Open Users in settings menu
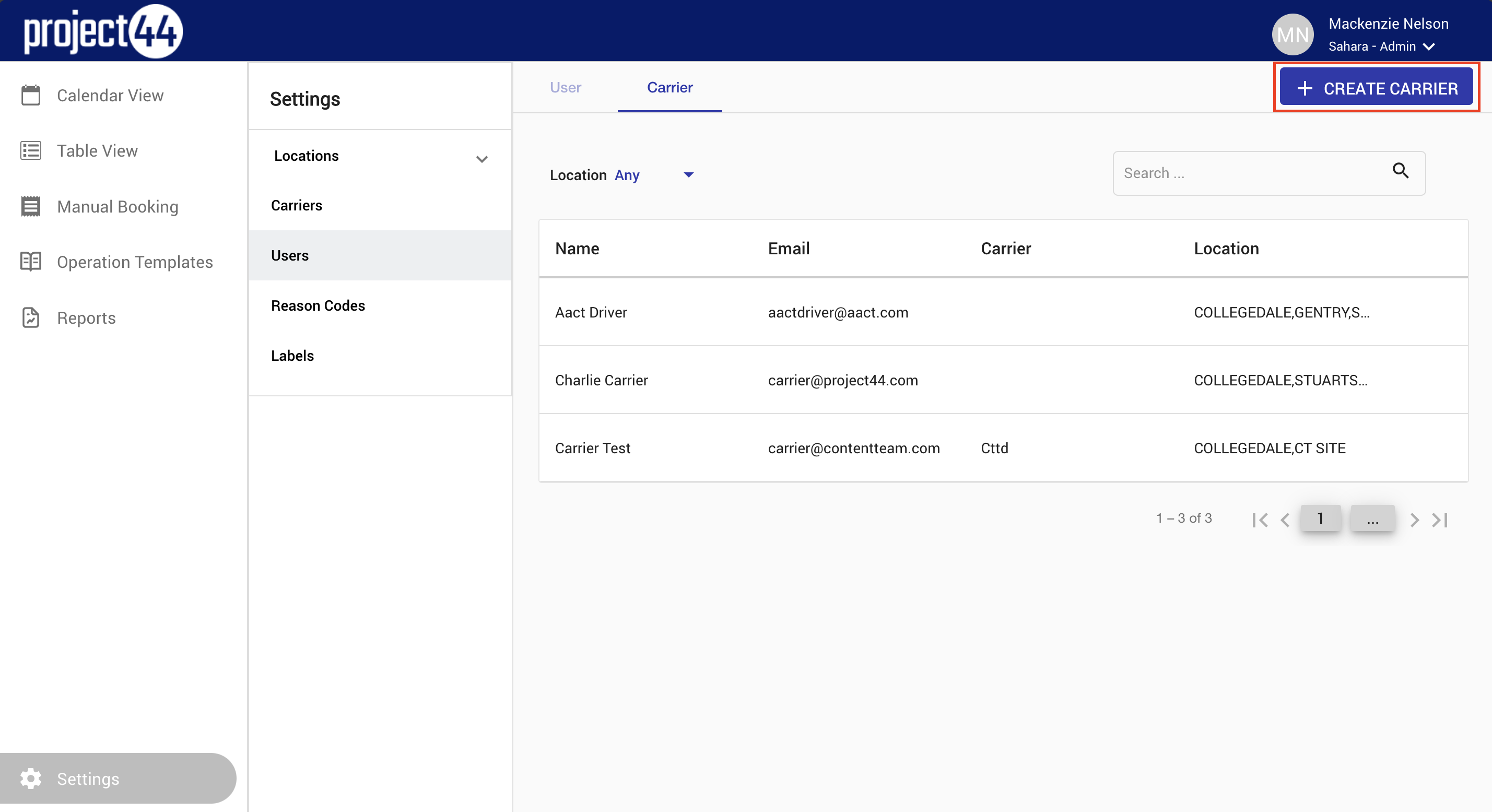The image size is (1492, 812). 380,255
